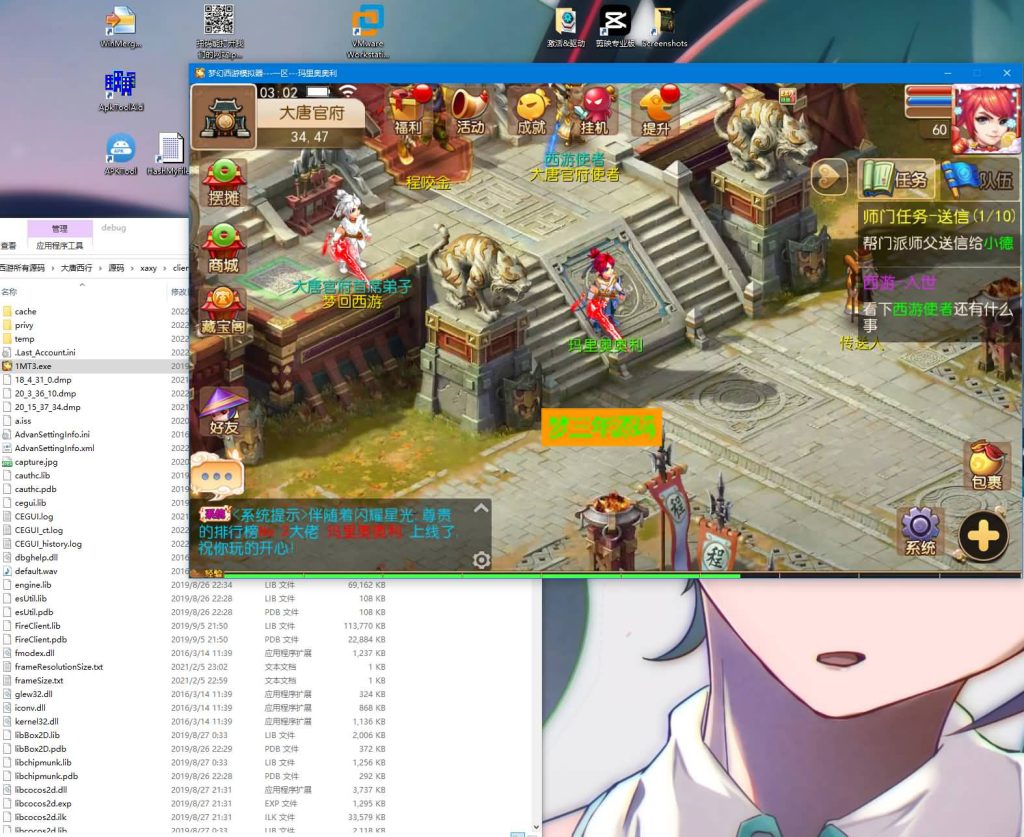
Task: Select the 1MT3.exe file
Action: pyautogui.click(x=33, y=366)
